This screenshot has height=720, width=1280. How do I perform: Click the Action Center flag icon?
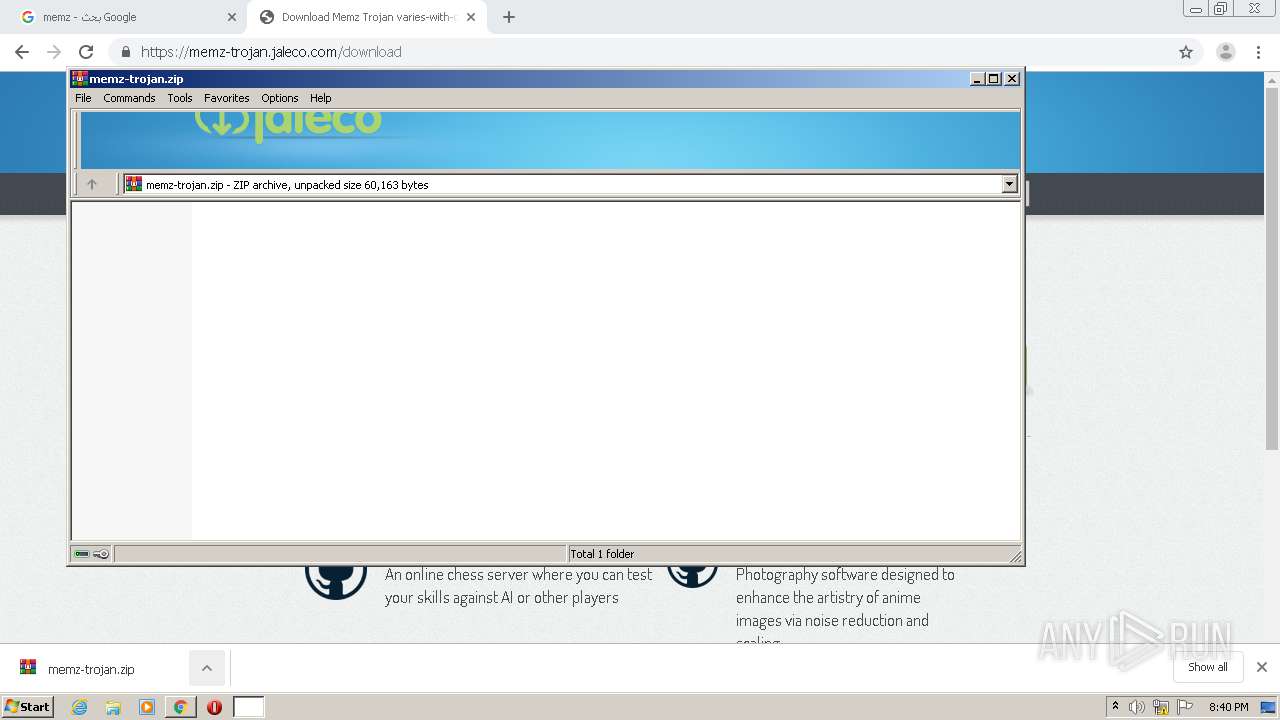(1184, 707)
